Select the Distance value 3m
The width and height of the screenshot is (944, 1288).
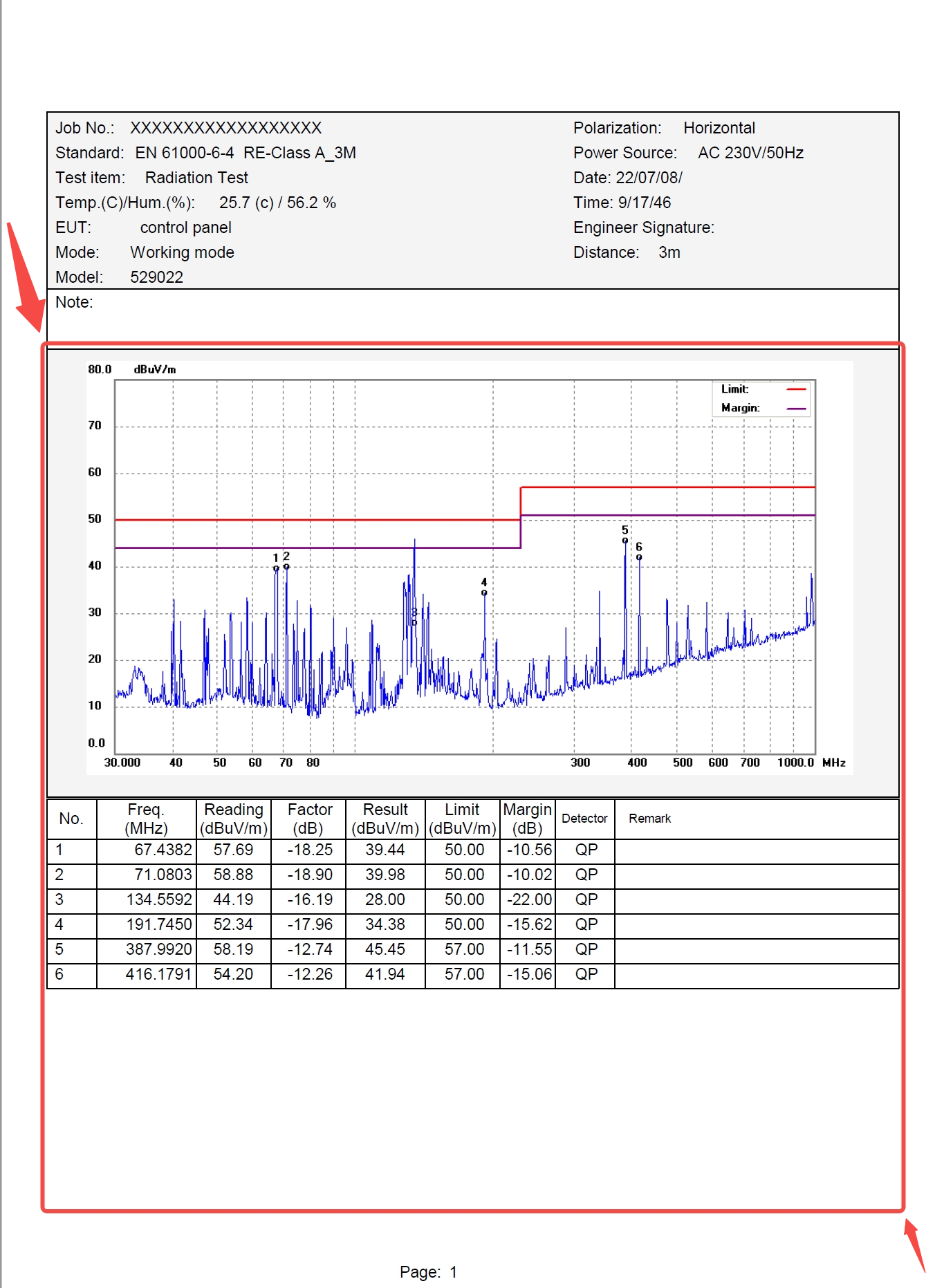coord(669,252)
